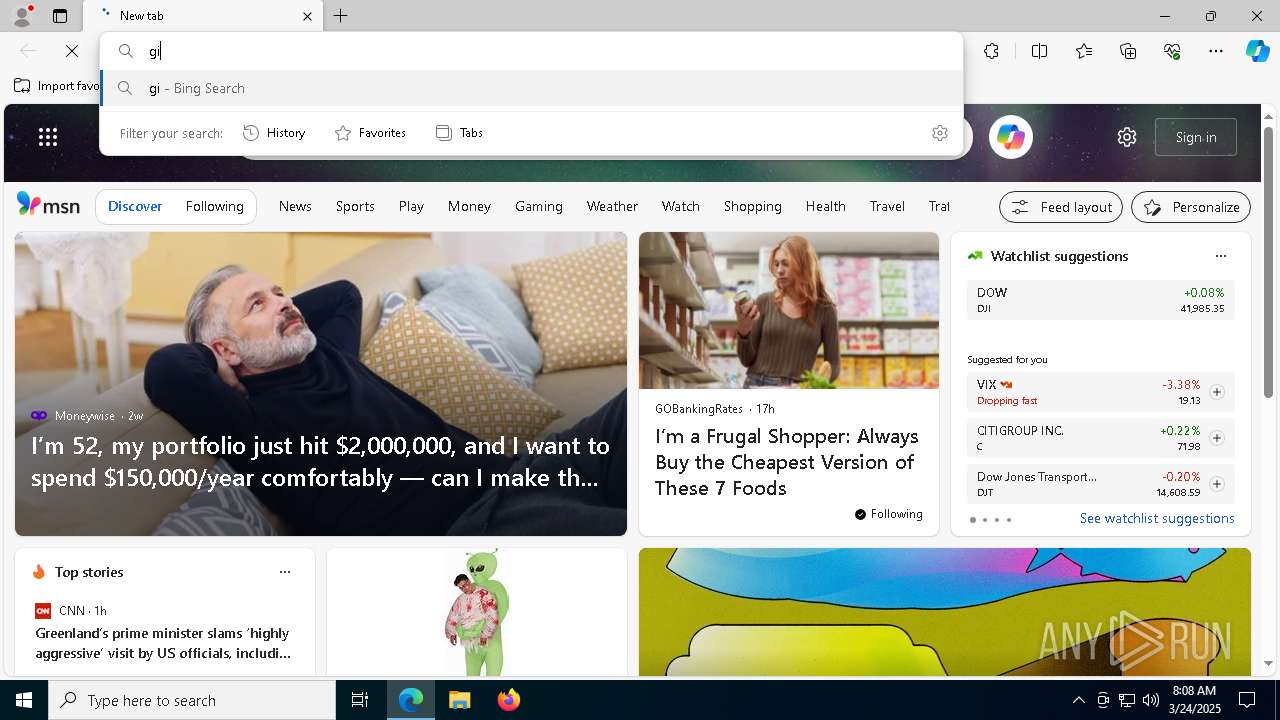Open the volume control in tray
This screenshot has height=720, width=1280.
[1151, 700]
